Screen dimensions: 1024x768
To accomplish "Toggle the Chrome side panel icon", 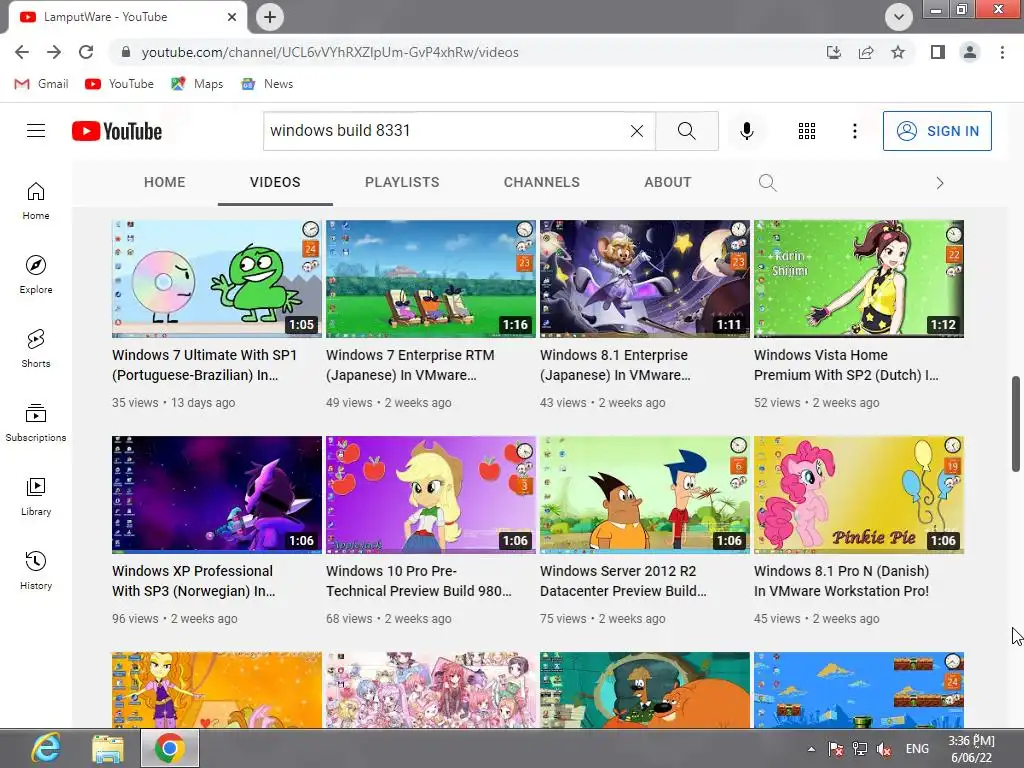I will point(938,52).
